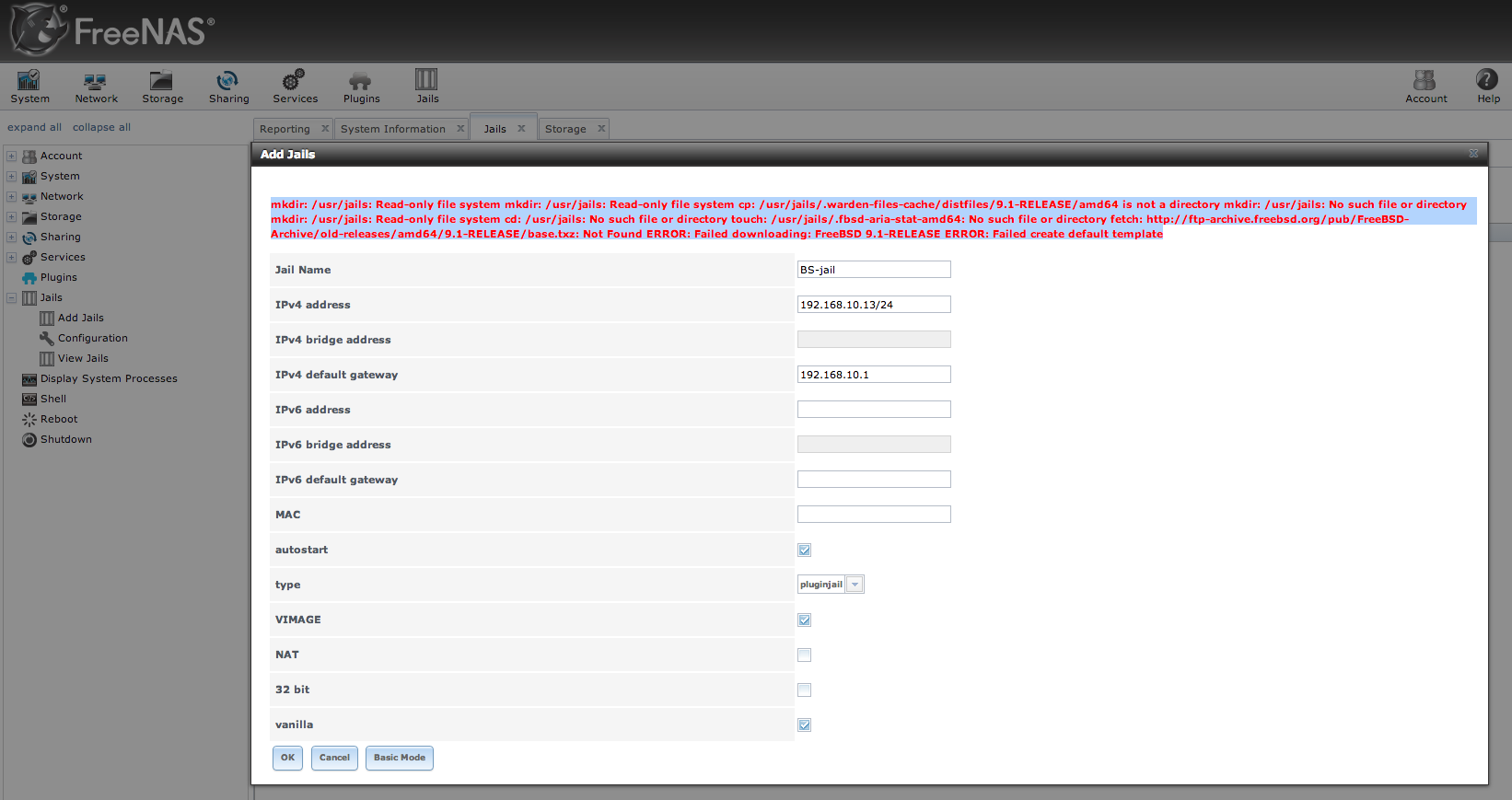Focus the IPv4 address field
1512x800 pixels.
pyautogui.click(x=874, y=305)
